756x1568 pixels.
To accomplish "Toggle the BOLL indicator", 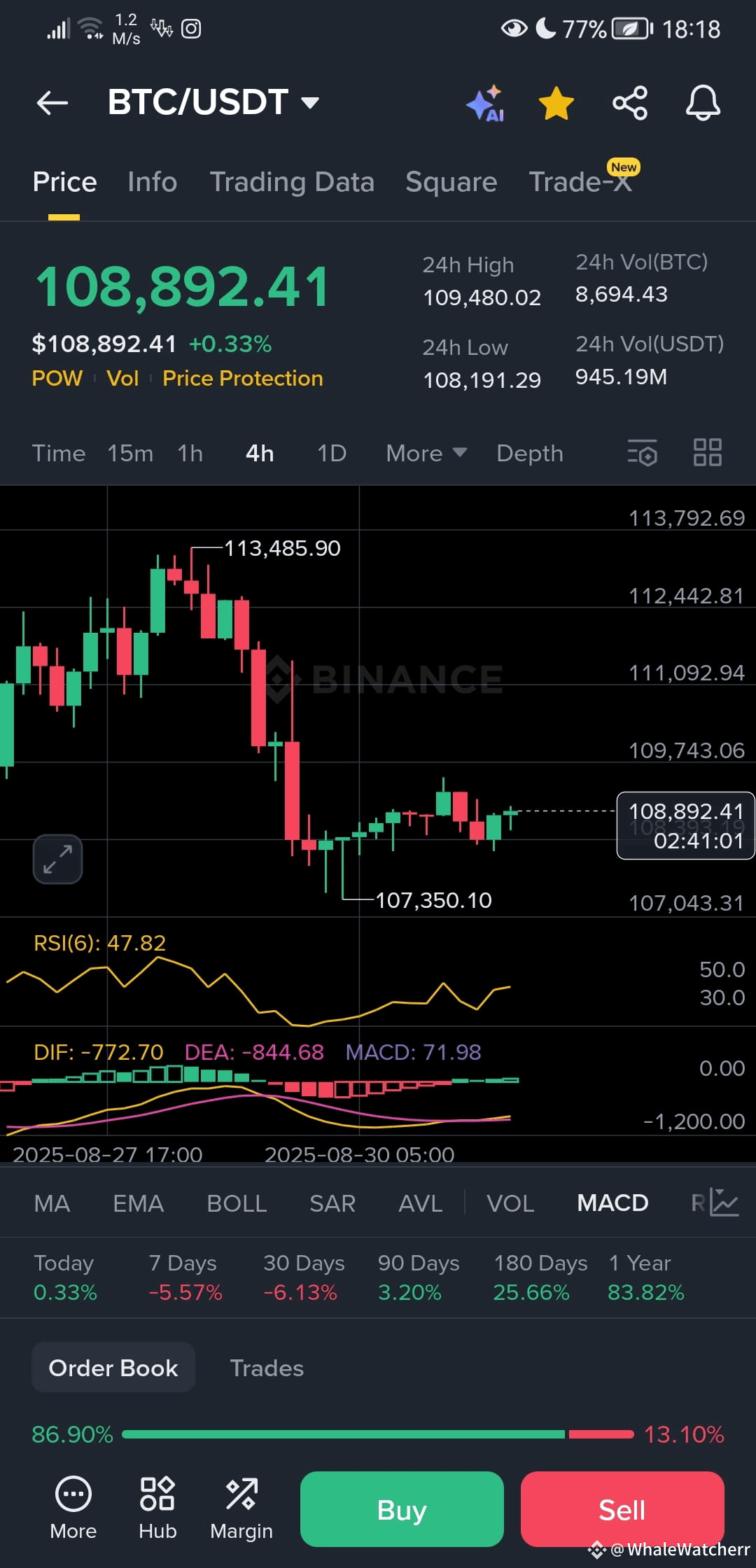I will coord(237,1203).
